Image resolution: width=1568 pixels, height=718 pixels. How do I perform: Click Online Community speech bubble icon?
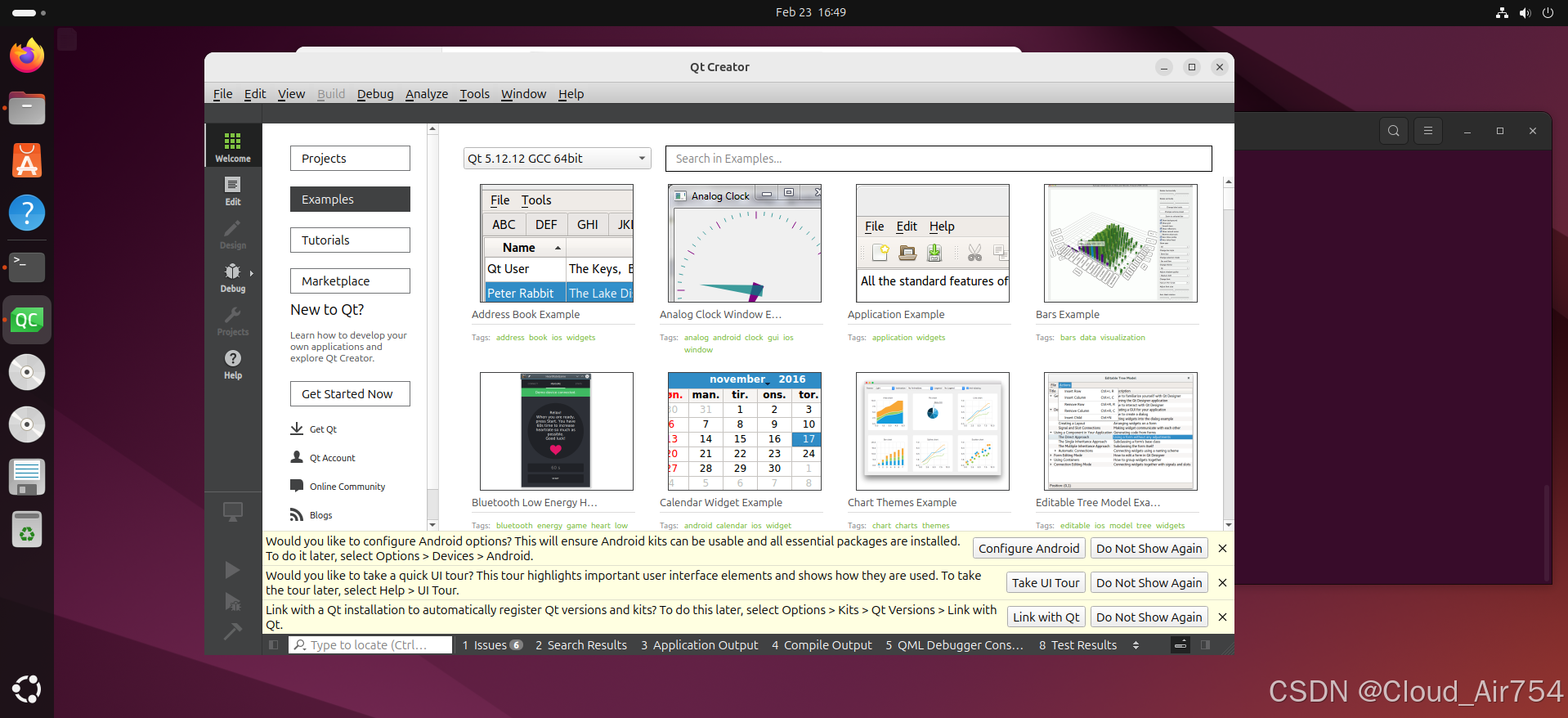click(x=297, y=486)
